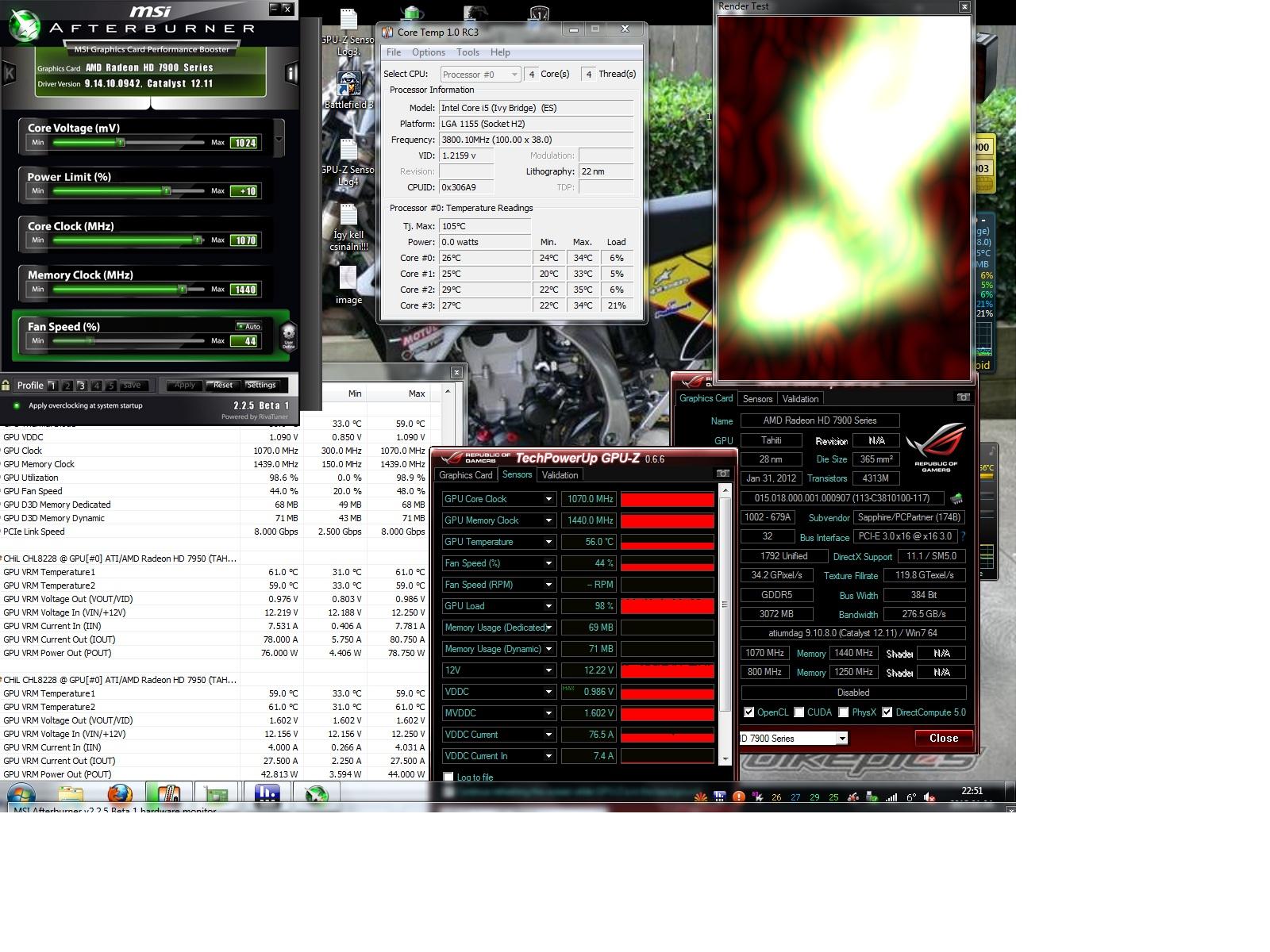
Task: Launch Firefox from the taskbar
Action: pyautogui.click(x=120, y=794)
